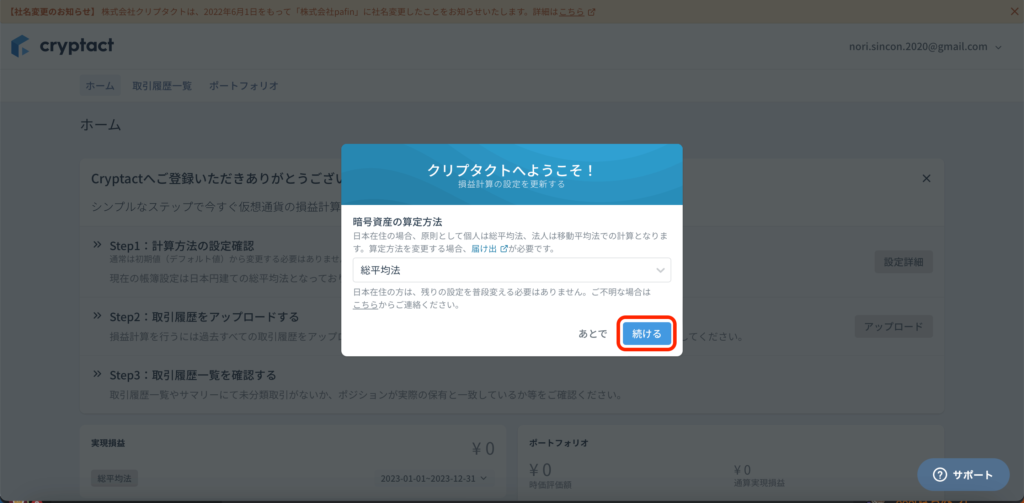Click the 続ける button
The height and width of the screenshot is (503, 1024).
tap(647, 334)
